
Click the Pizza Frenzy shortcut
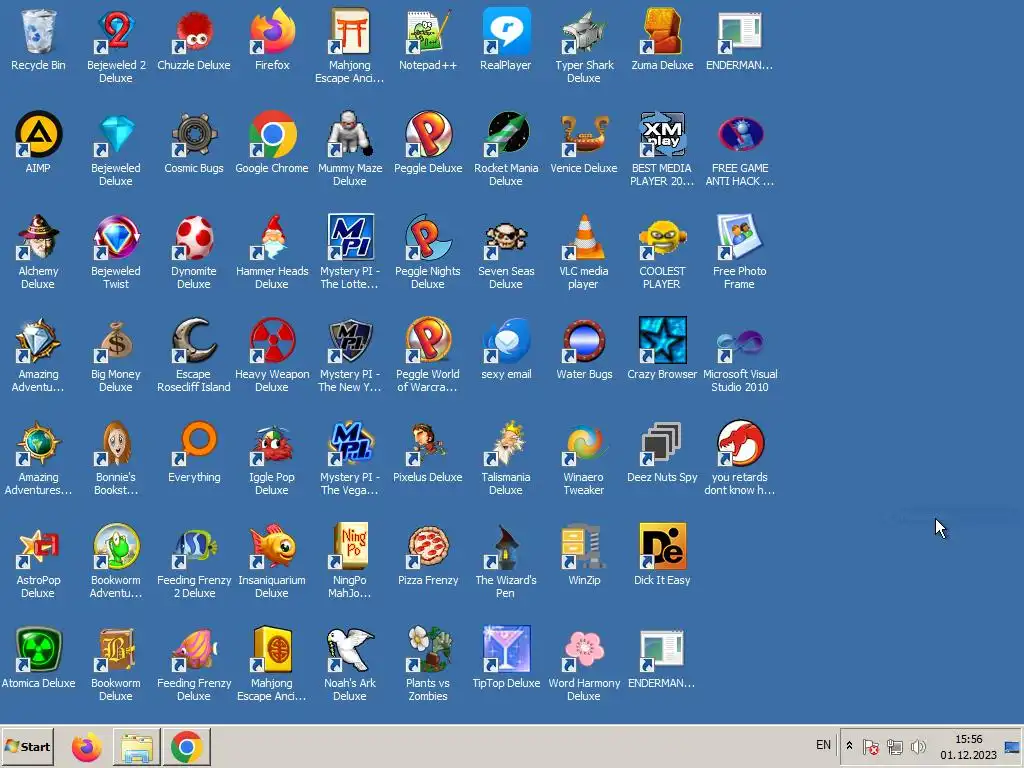coord(428,547)
